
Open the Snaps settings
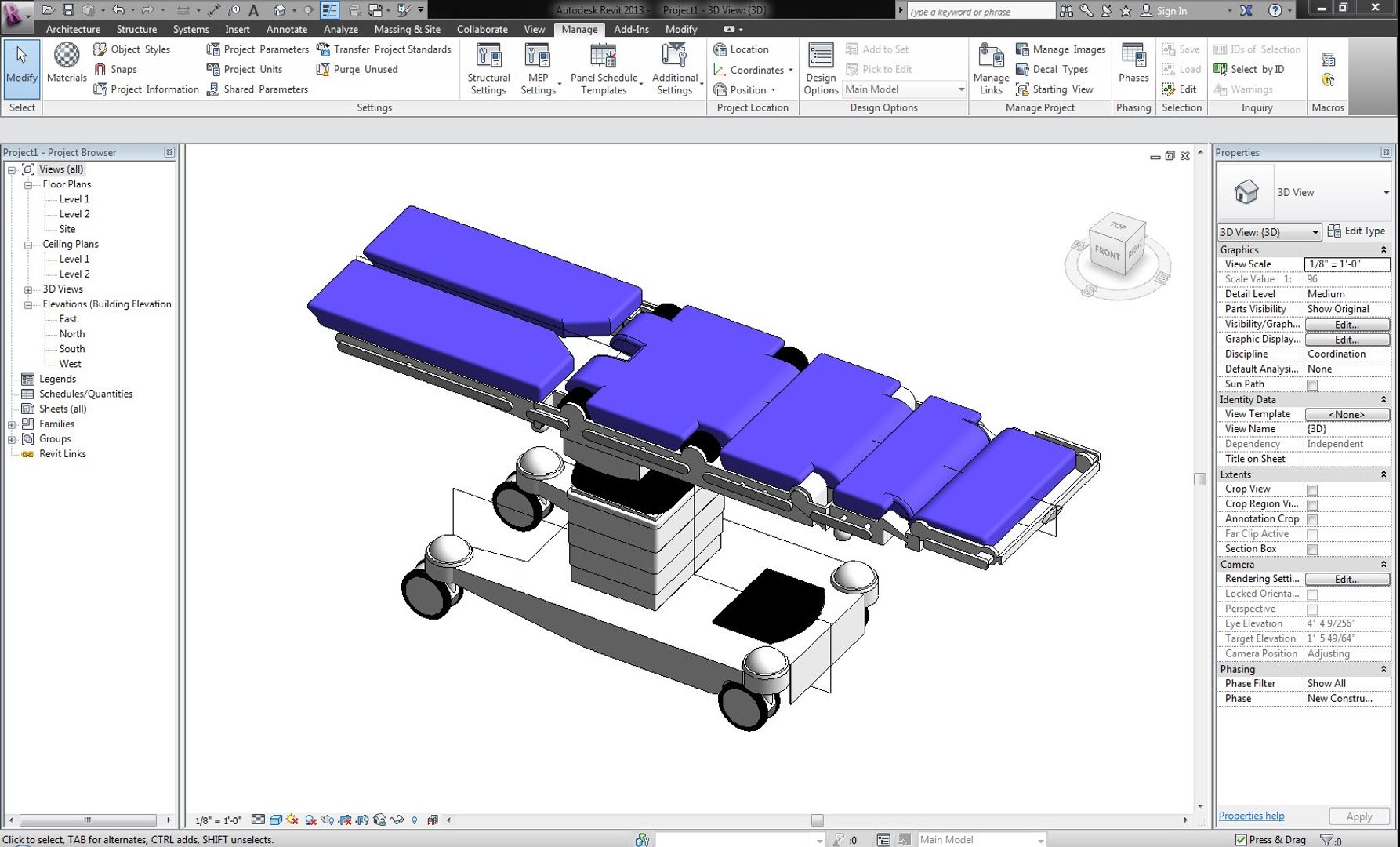[115, 69]
